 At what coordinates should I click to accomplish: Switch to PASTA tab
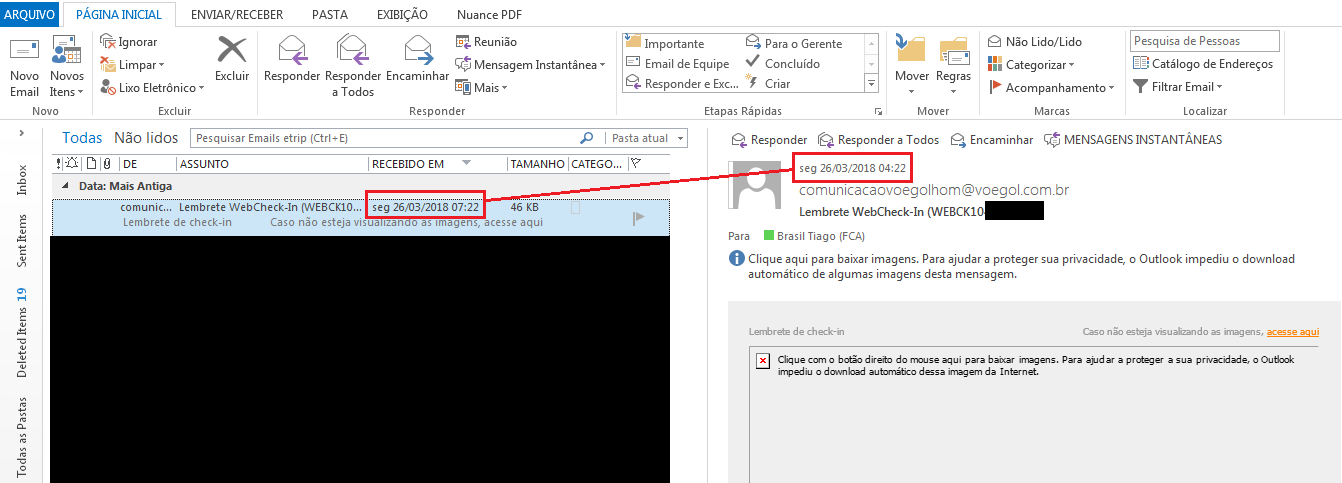tap(330, 14)
